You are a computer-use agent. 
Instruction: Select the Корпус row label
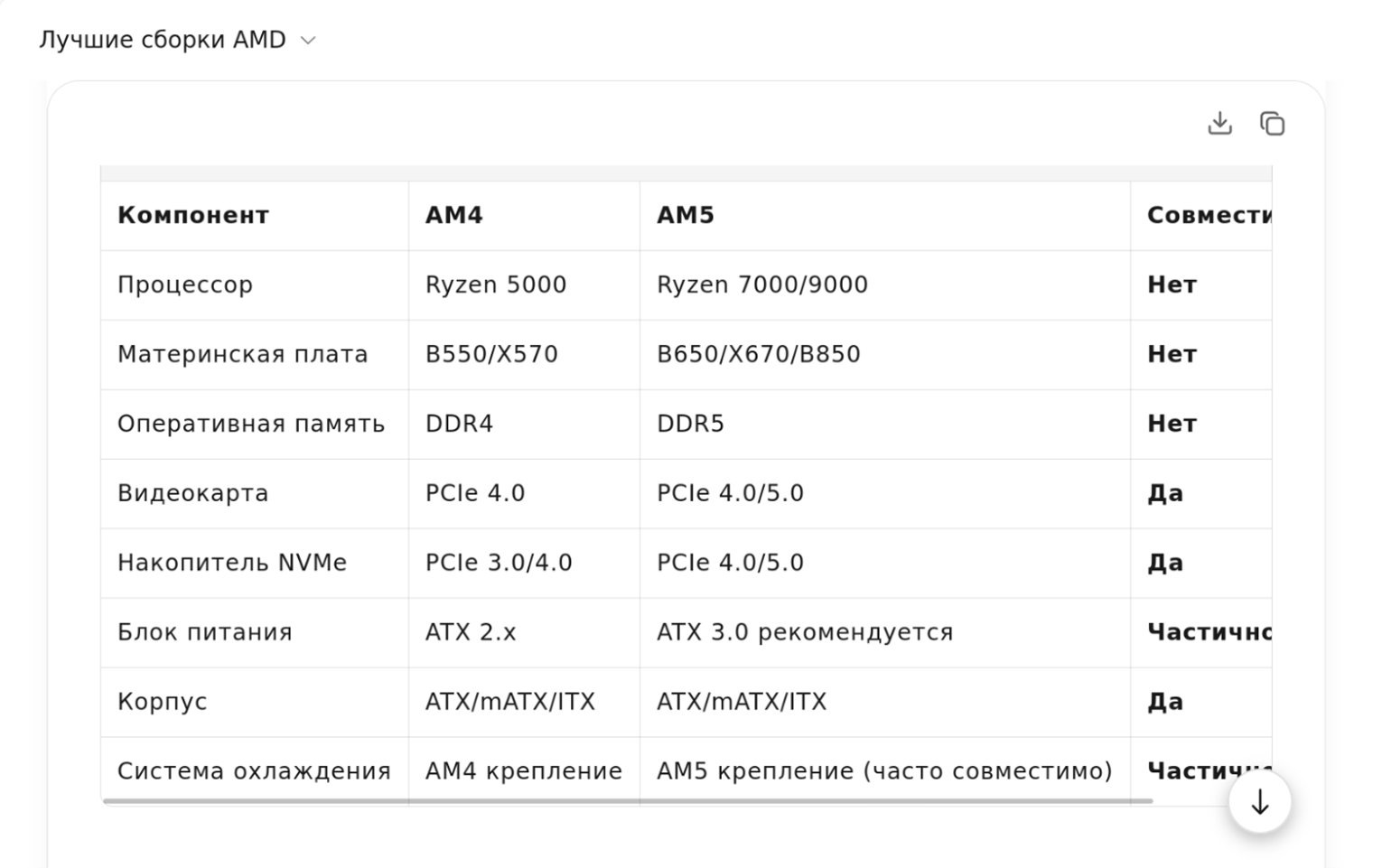tap(162, 702)
